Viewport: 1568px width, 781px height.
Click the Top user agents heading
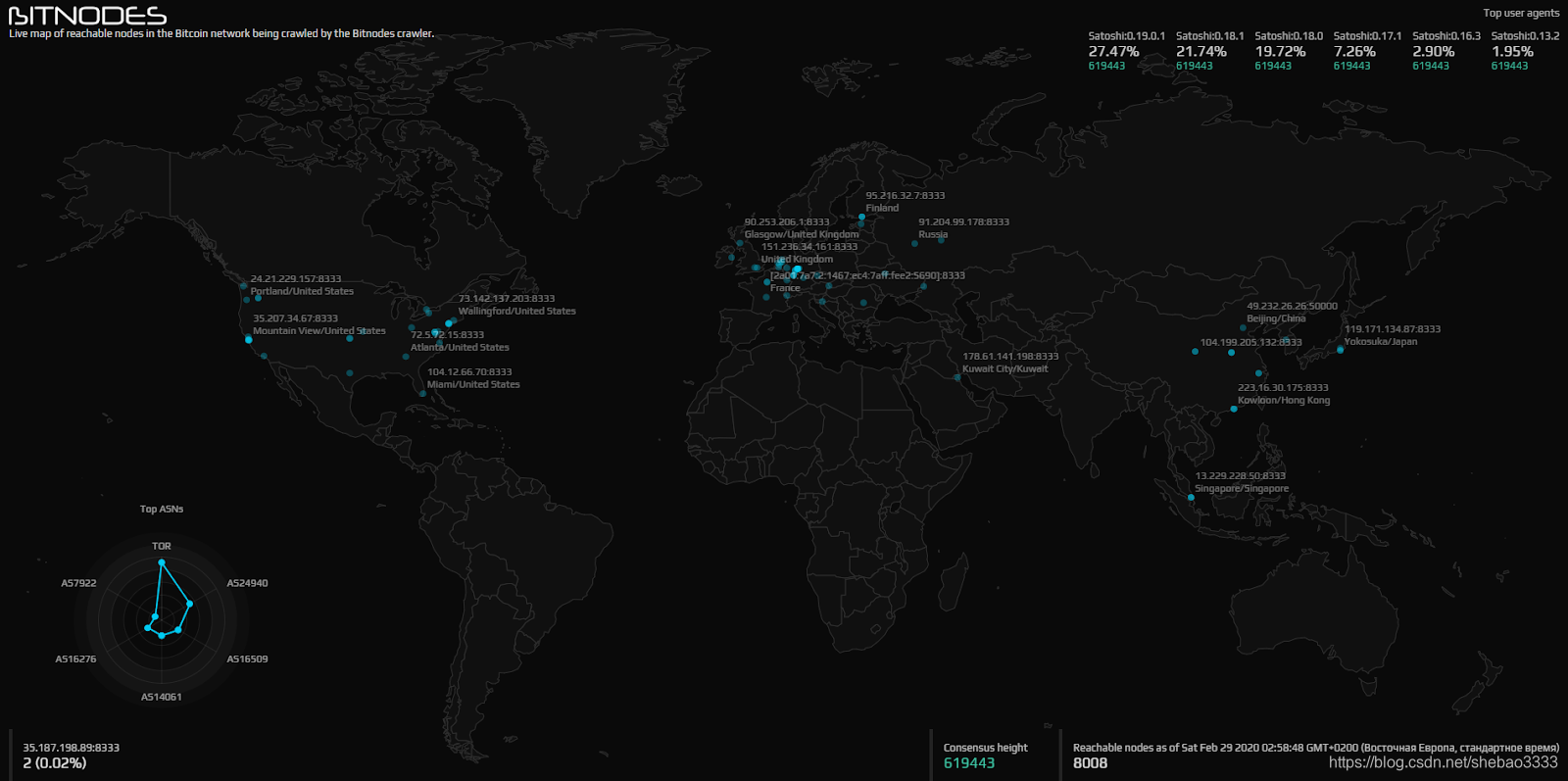click(x=1521, y=13)
